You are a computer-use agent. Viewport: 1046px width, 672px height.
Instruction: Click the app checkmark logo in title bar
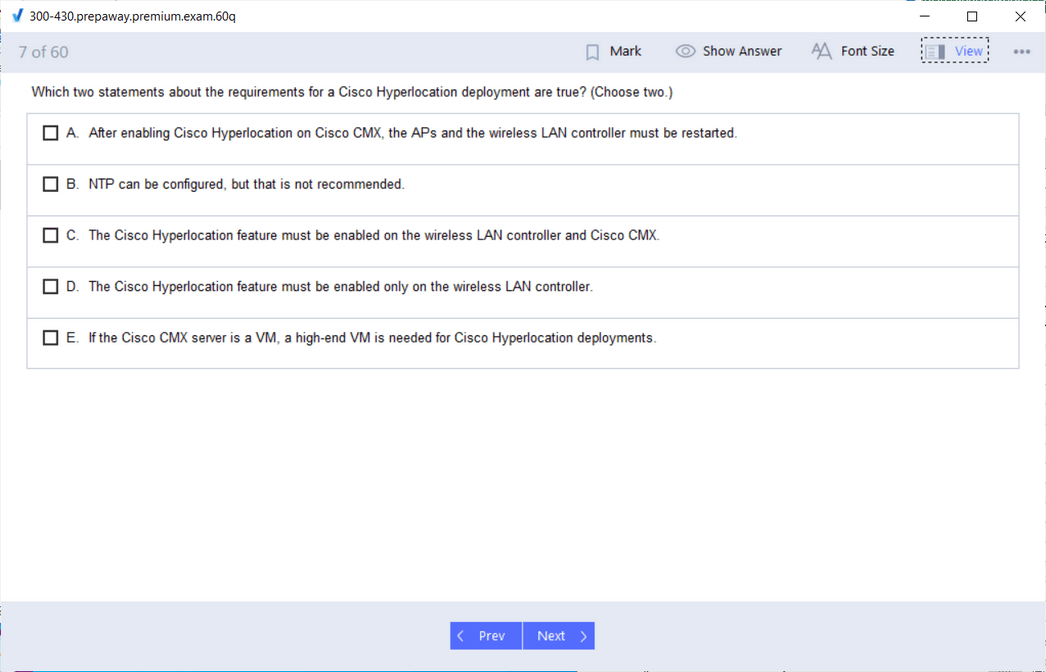coord(18,16)
